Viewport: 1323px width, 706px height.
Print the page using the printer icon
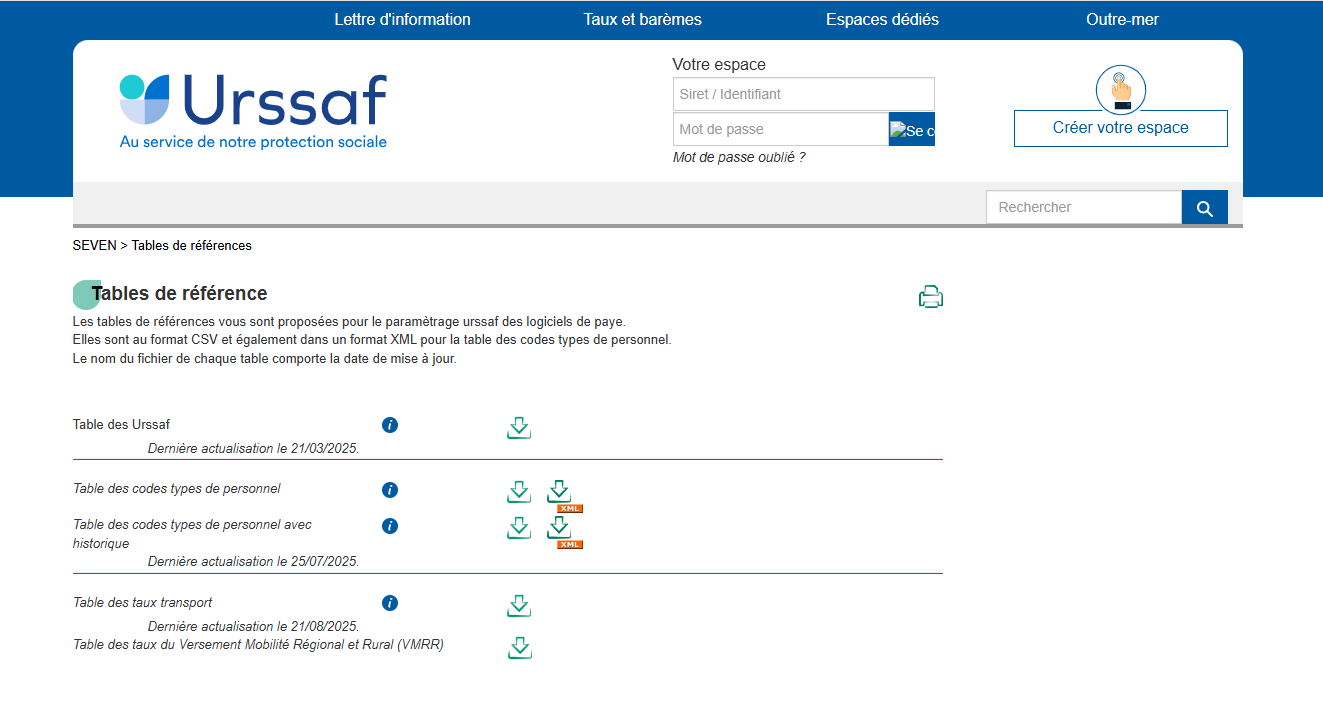tap(931, 297)
